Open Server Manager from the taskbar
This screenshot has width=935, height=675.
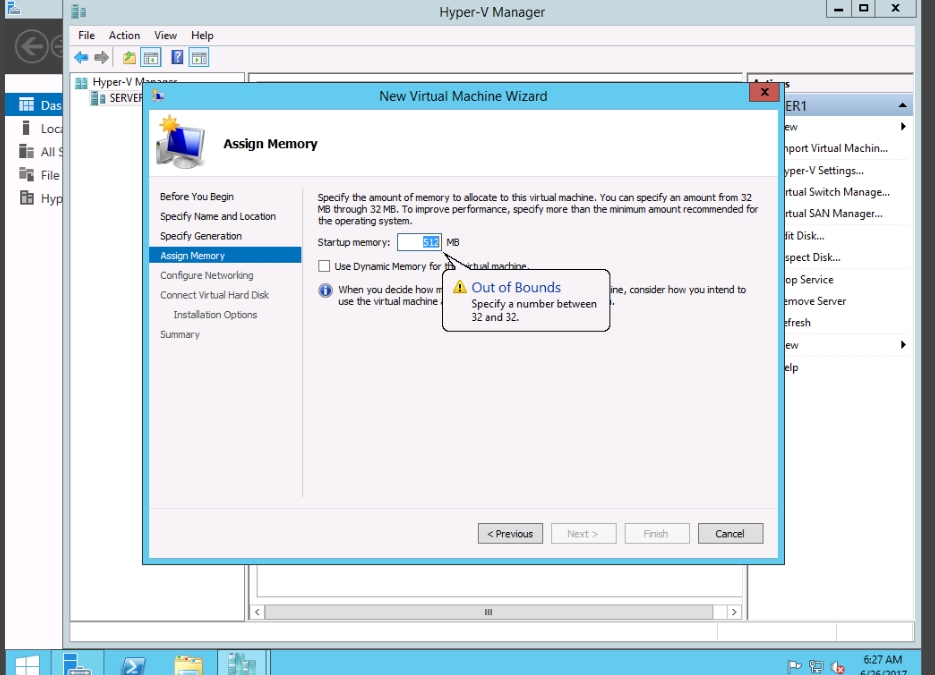tap(77, 664)
